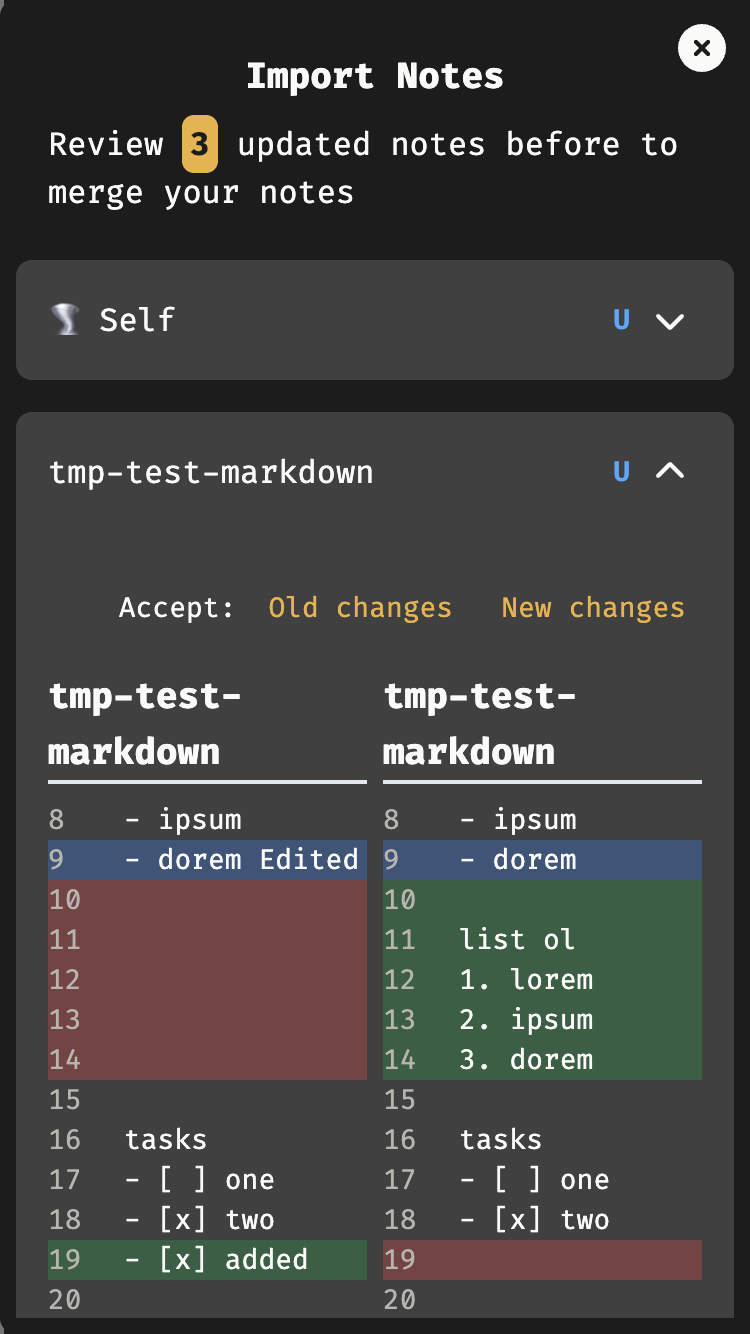Click the chevron beside the U for Self
750x1334 pixels.
click(670, 320)
